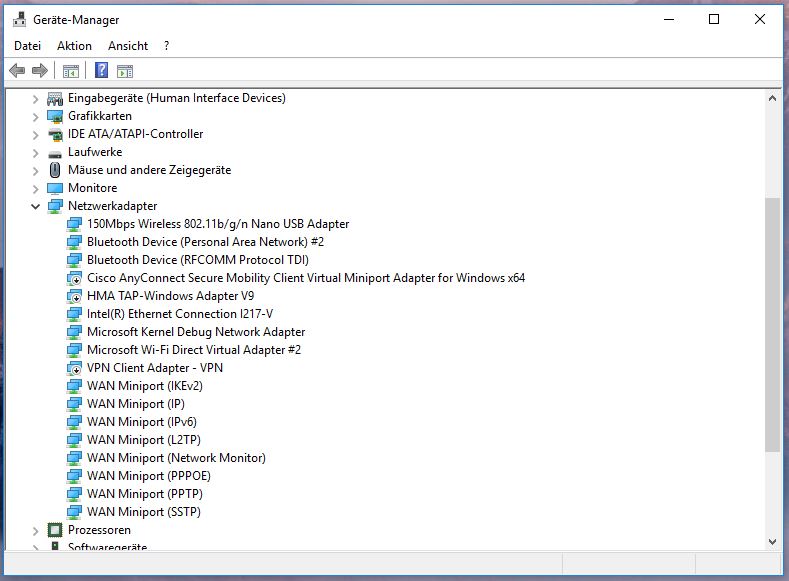Expand the Eingabegeräte (Human Interface Devices) node
Viewport: 789px width, 581px height.
[x=35, y=99]
